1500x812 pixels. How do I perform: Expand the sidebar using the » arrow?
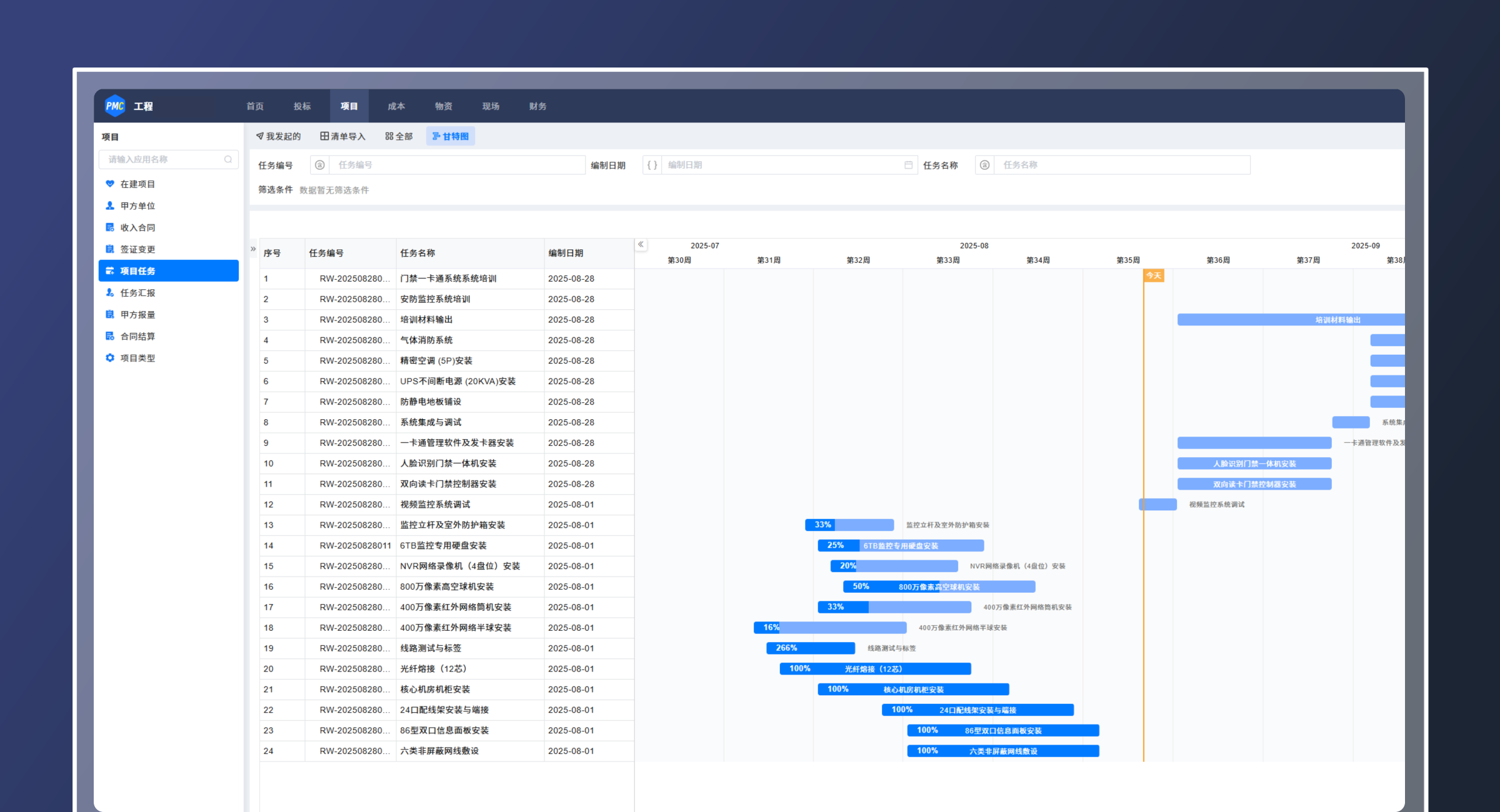click(x=253, y=249)
